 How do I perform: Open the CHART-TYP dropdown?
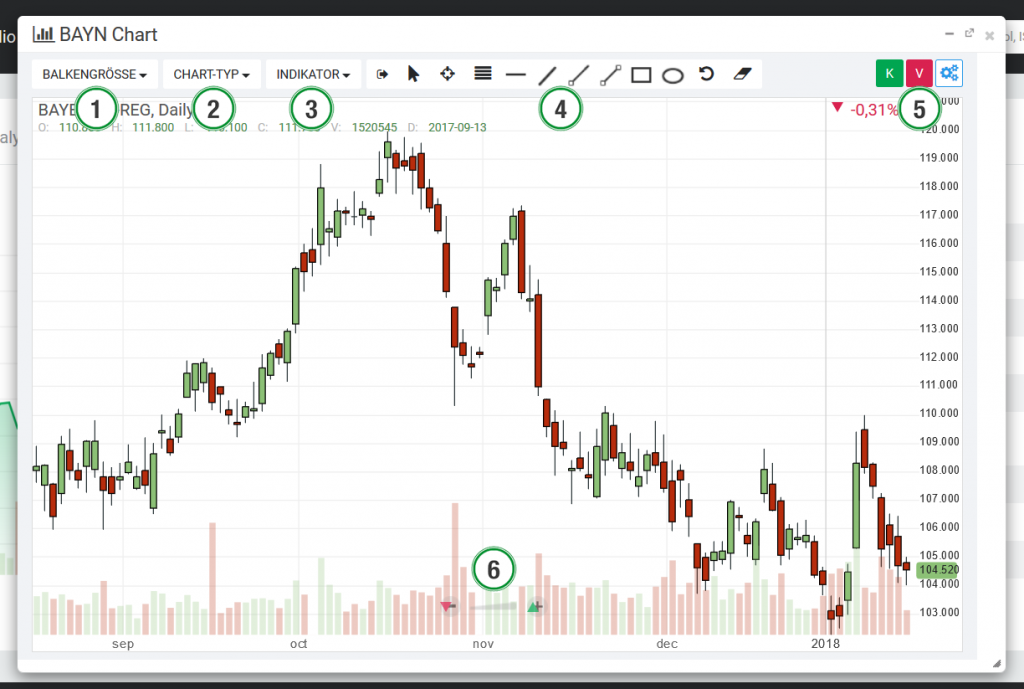coord(212,74)
